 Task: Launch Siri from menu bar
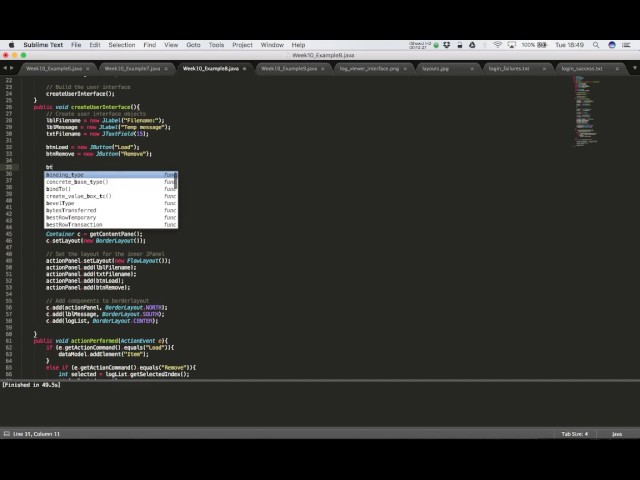click(x=611, y=45)
